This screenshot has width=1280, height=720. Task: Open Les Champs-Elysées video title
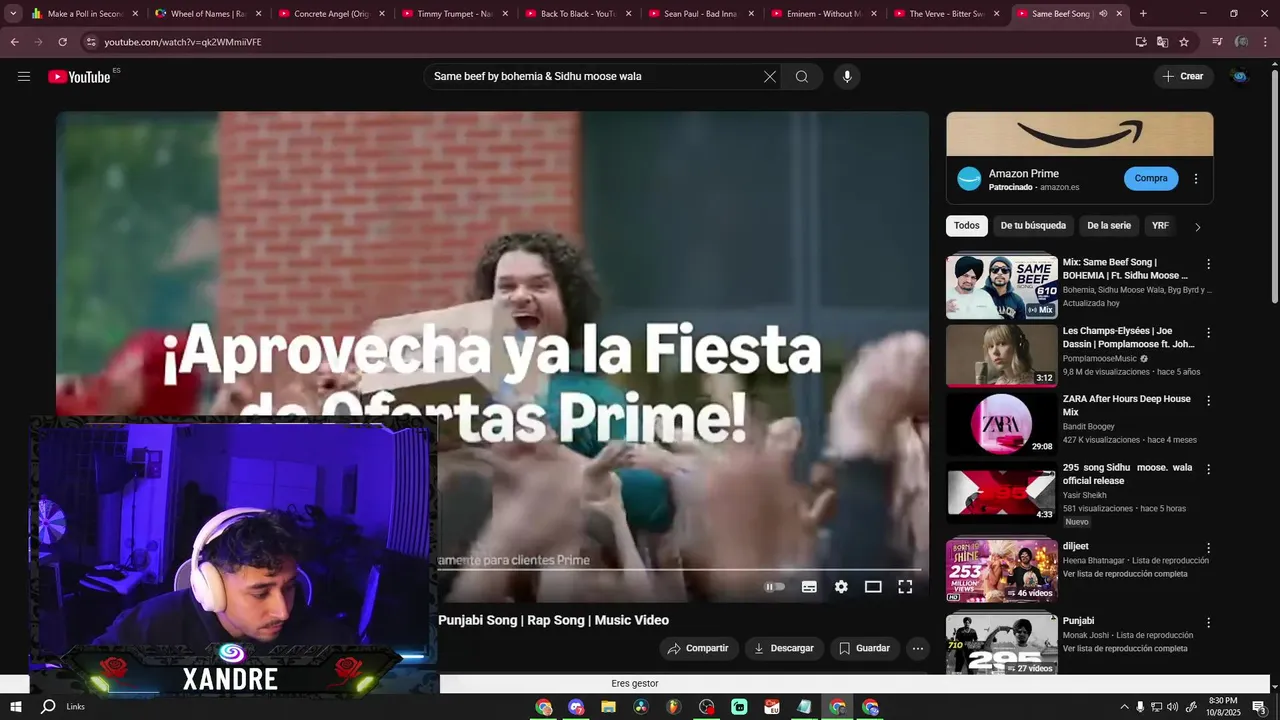pos(1129,337)
